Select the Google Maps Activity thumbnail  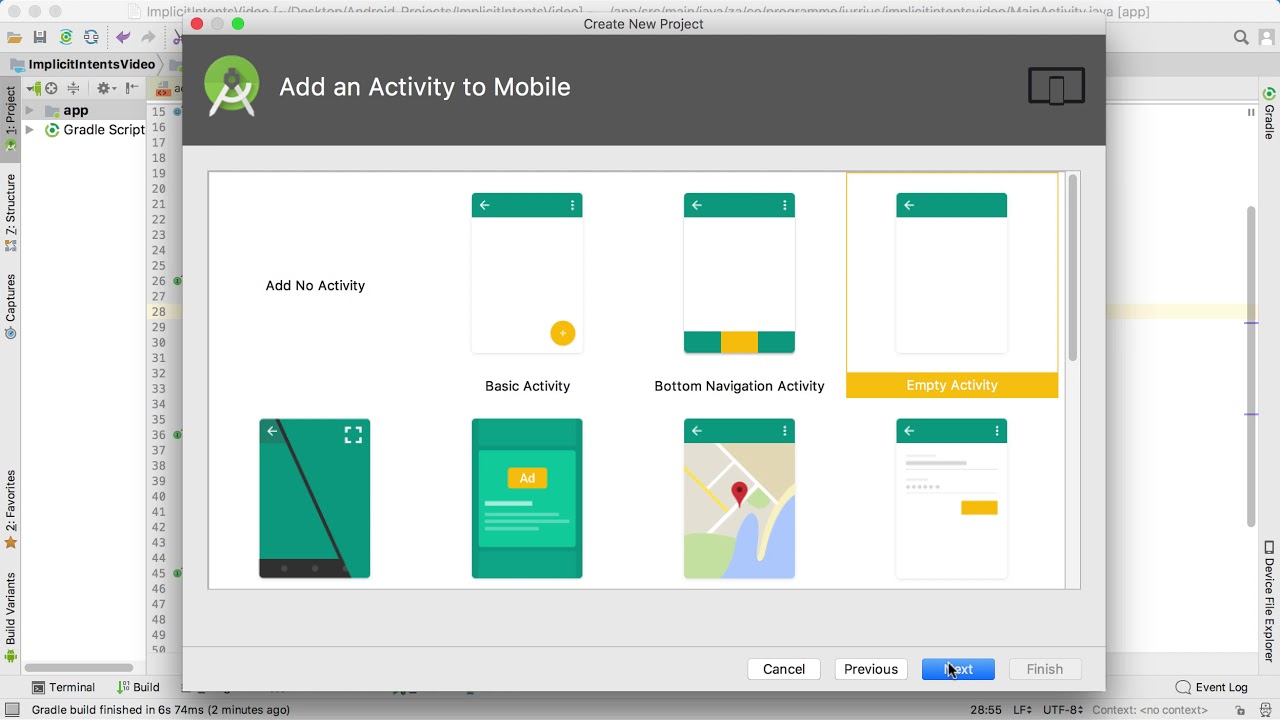(739, 498)
